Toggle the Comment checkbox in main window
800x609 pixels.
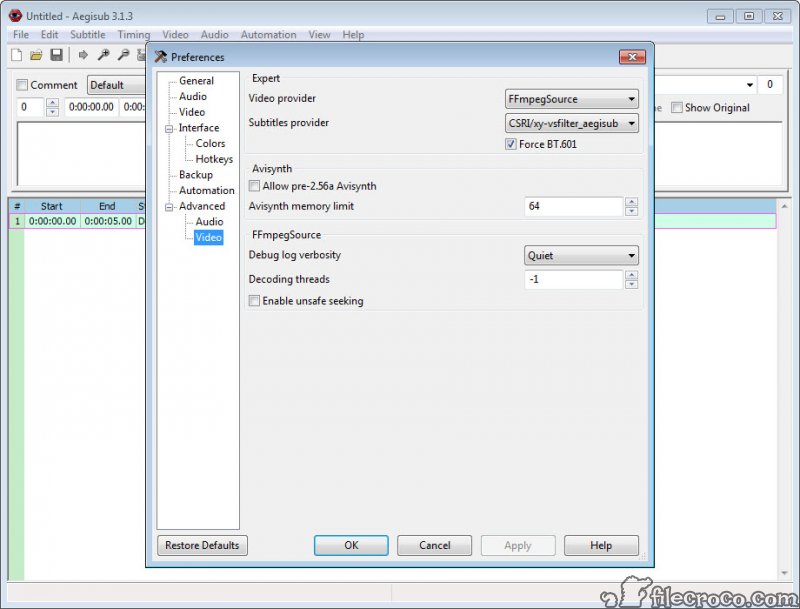point(22,85)
